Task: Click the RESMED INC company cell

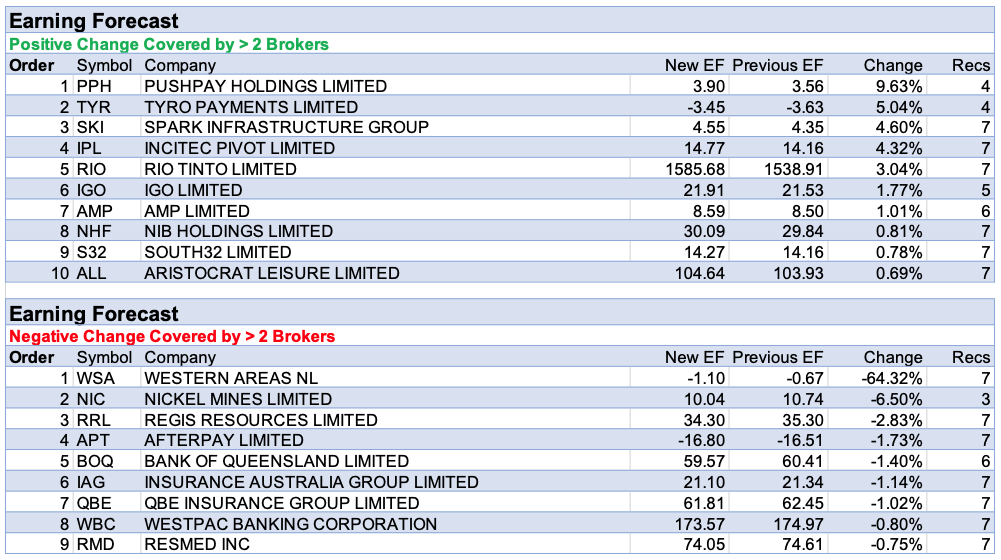Action: pos(197,545)
